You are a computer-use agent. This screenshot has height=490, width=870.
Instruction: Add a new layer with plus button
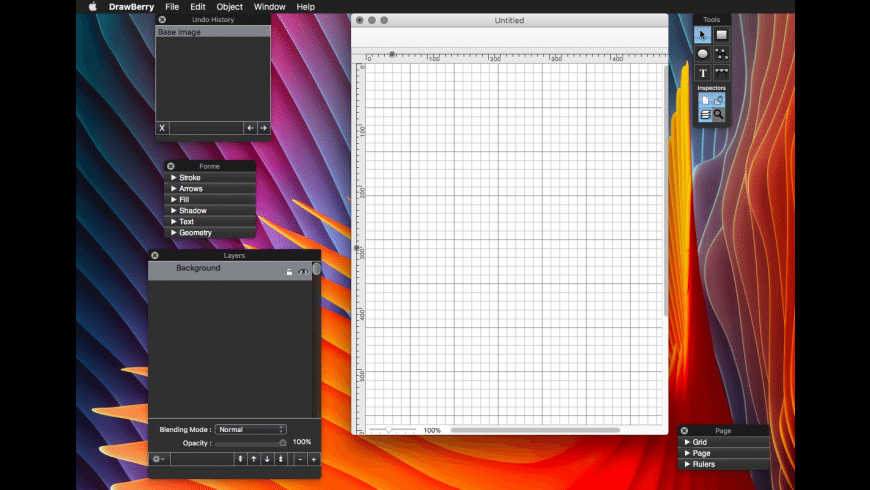tap(313, 459)
